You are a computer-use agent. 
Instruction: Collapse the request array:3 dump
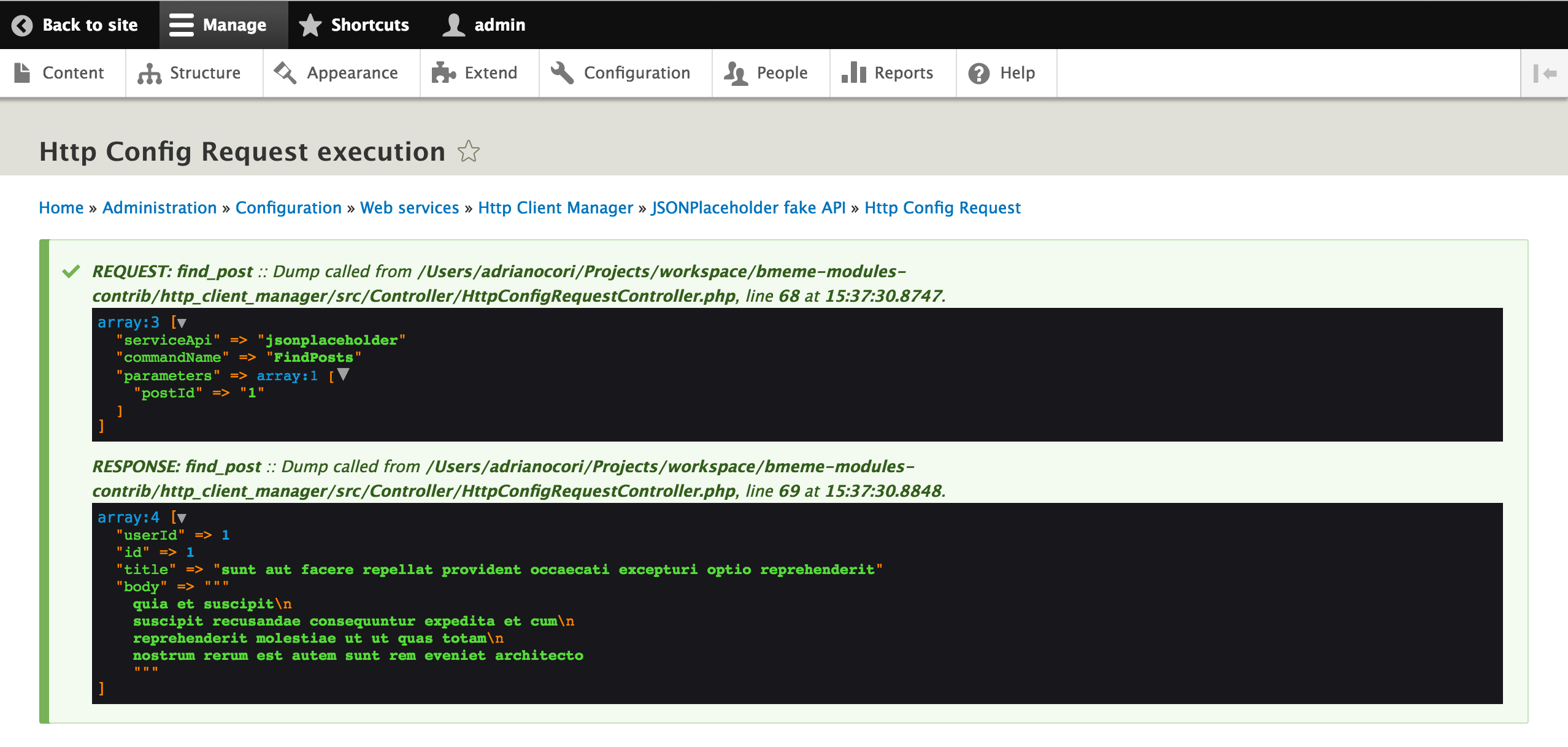(182, 323)
